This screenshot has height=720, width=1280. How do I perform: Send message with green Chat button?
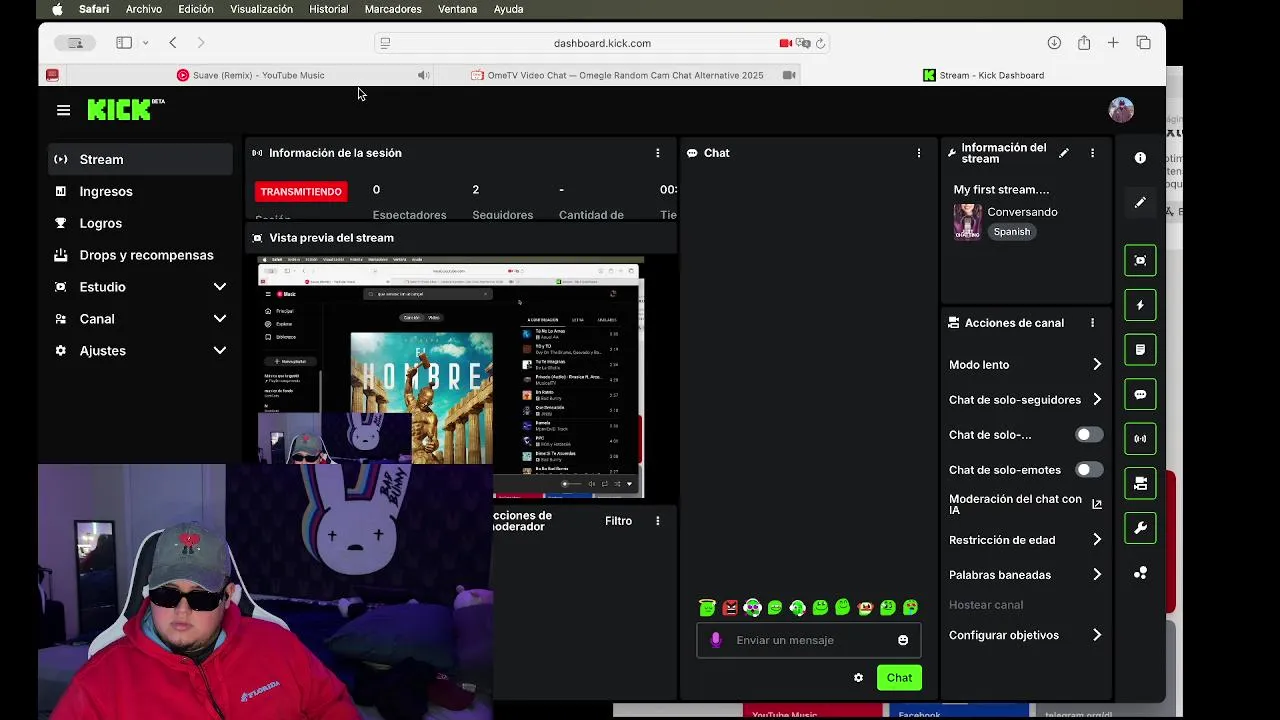coord(899,678)
